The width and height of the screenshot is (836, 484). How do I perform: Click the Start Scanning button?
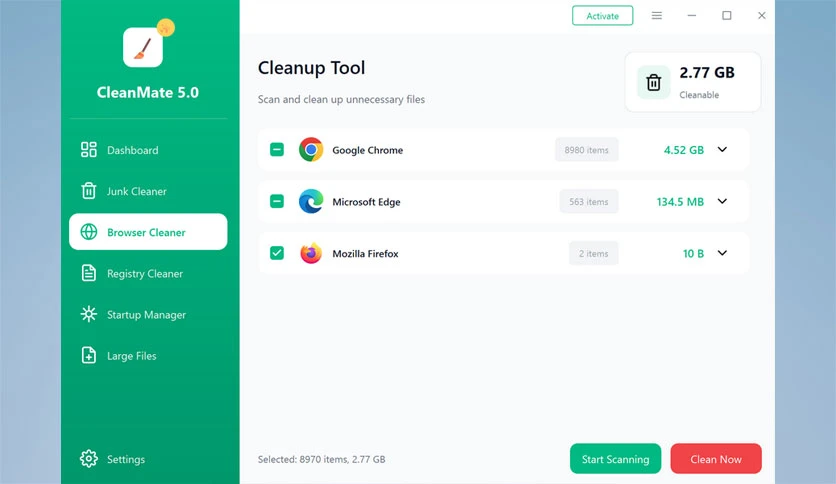[x=615, y=459]
